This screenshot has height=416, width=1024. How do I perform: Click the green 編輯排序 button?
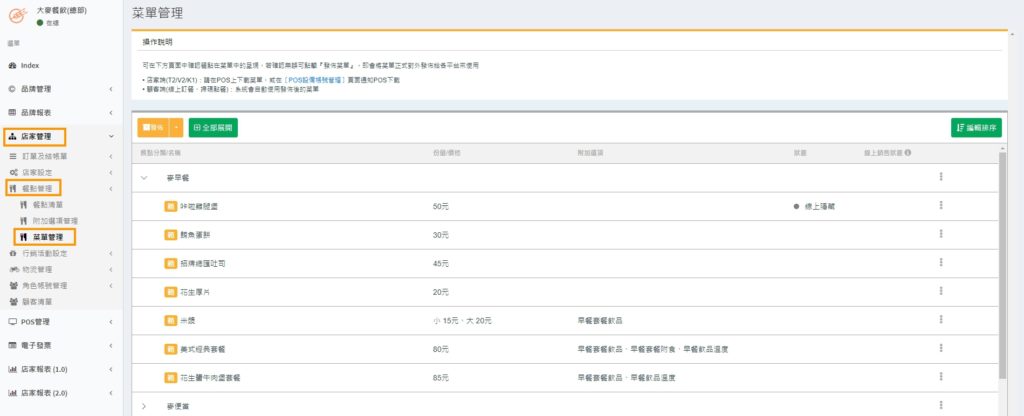[976, 128]
